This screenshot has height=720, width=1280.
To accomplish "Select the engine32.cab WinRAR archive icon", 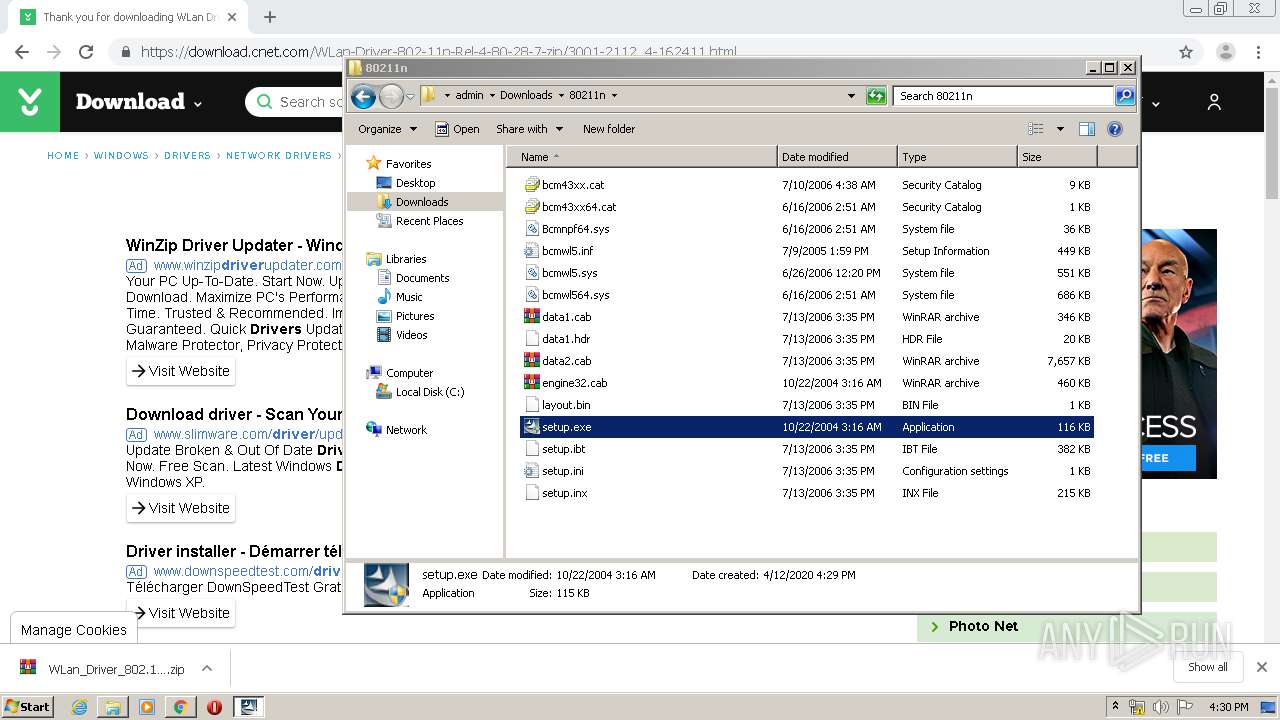I will [532, 383].
